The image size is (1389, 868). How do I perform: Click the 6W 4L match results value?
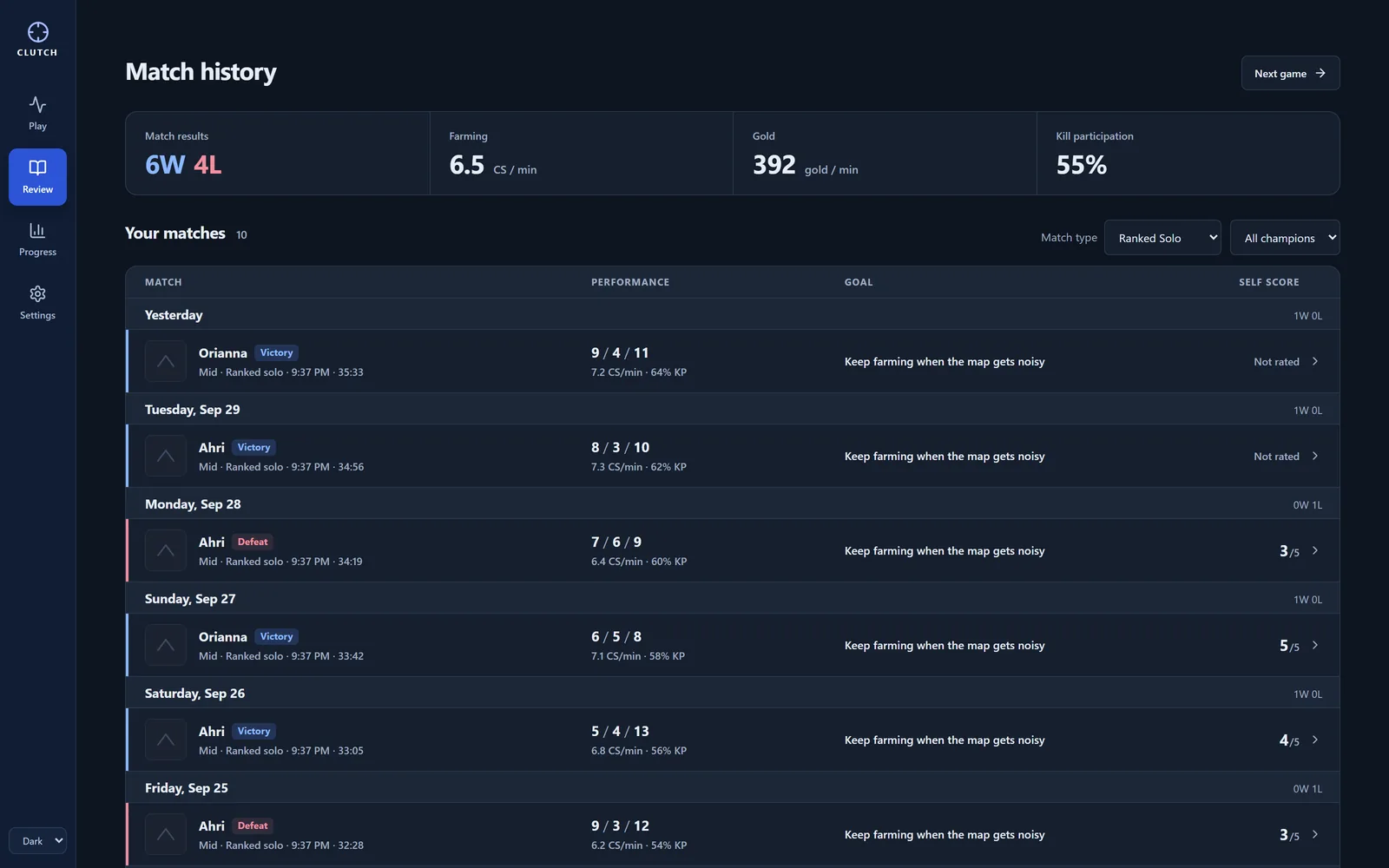pos(183,164)
